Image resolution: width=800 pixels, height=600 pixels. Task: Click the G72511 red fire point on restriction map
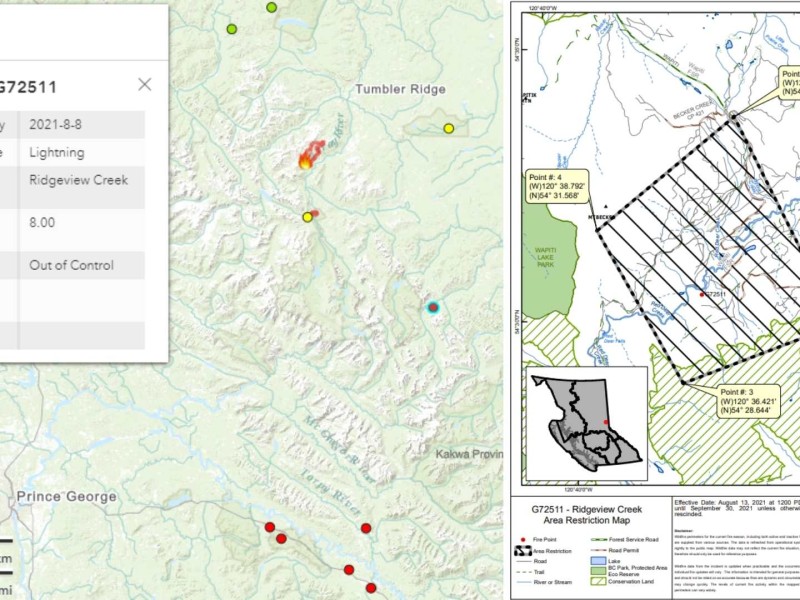tap(702, 294)
